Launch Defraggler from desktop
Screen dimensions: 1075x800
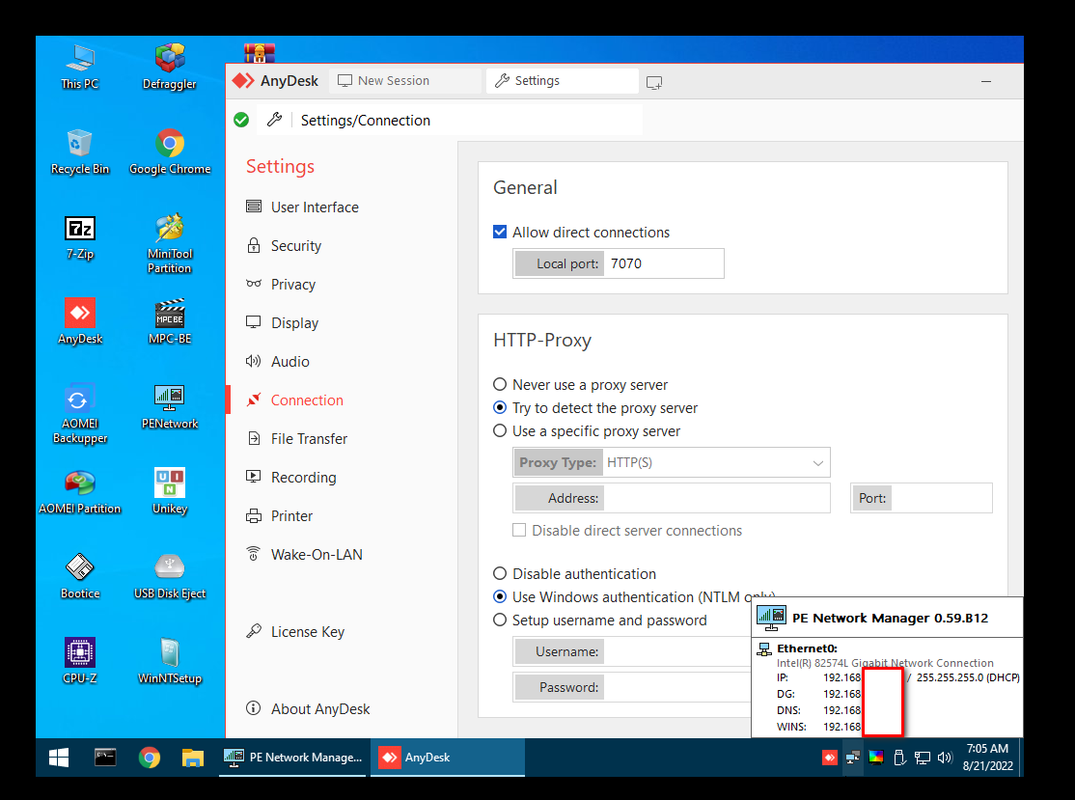tap(169, 66)
